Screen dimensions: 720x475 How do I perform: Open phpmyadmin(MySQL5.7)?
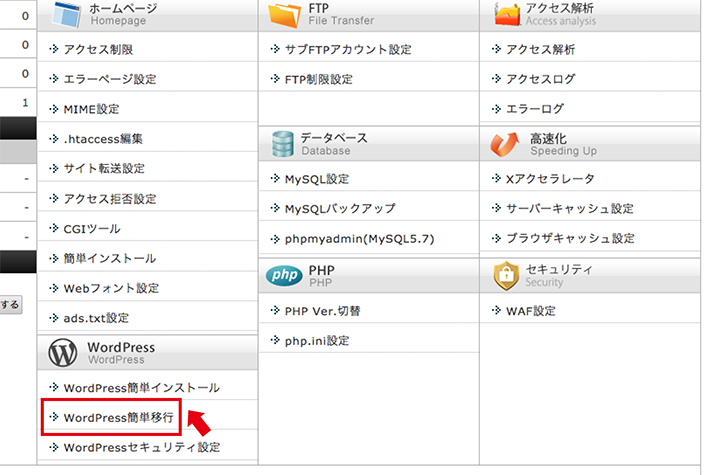pyautogui.click(x=360, y=239)
